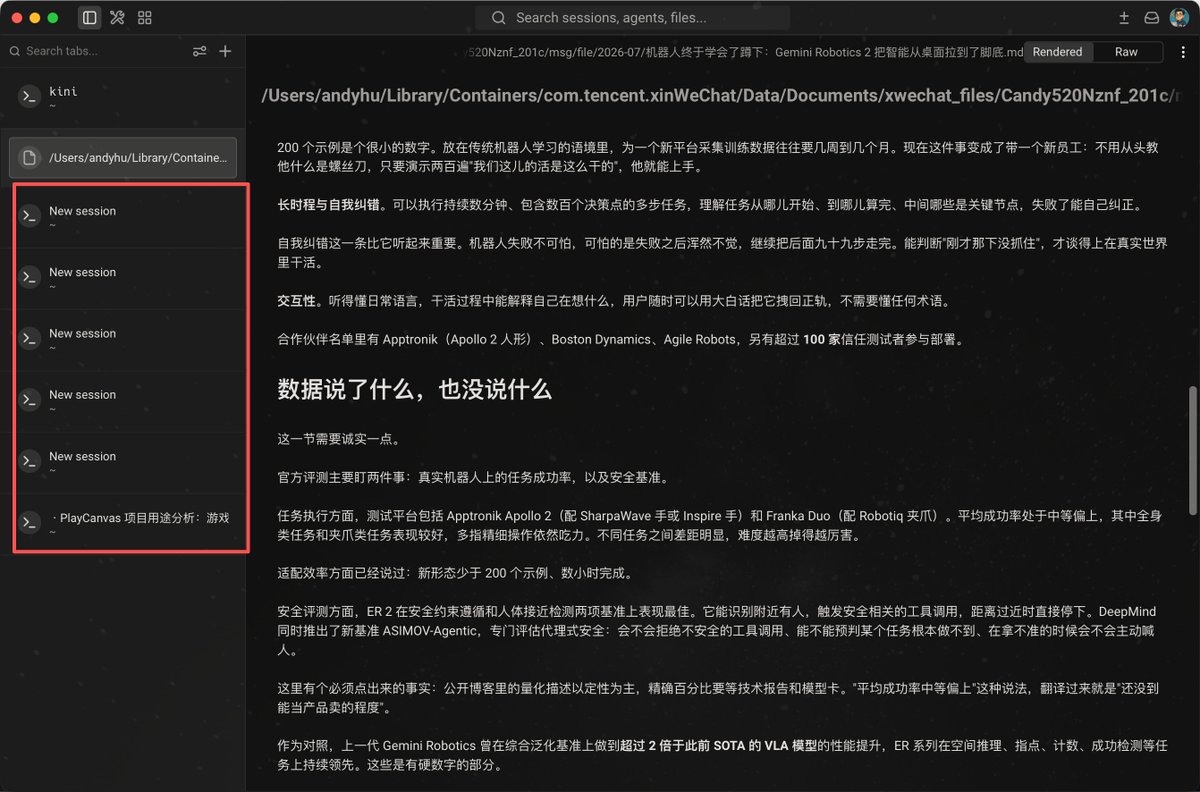Select the kini session tab
Image resolution: width=1200 pixels, height=792 pixels.
pos(123,97)
